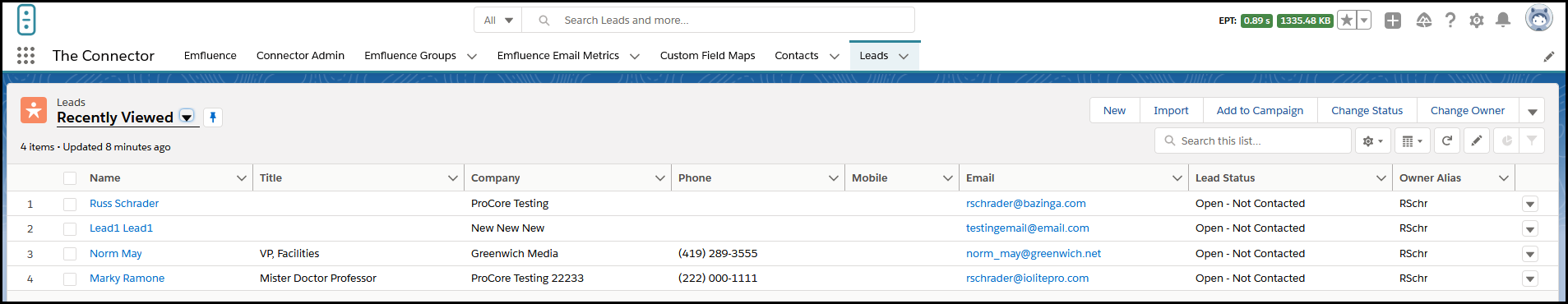
Task: Open the Email column menu
Action: pos(1177,178)
